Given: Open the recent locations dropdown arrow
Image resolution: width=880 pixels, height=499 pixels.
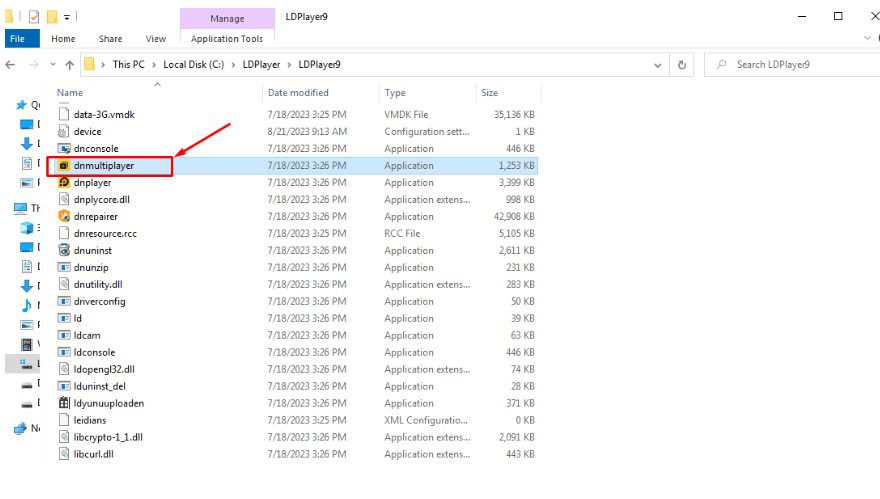Looking at the screenshot, I should click(53, 65).
